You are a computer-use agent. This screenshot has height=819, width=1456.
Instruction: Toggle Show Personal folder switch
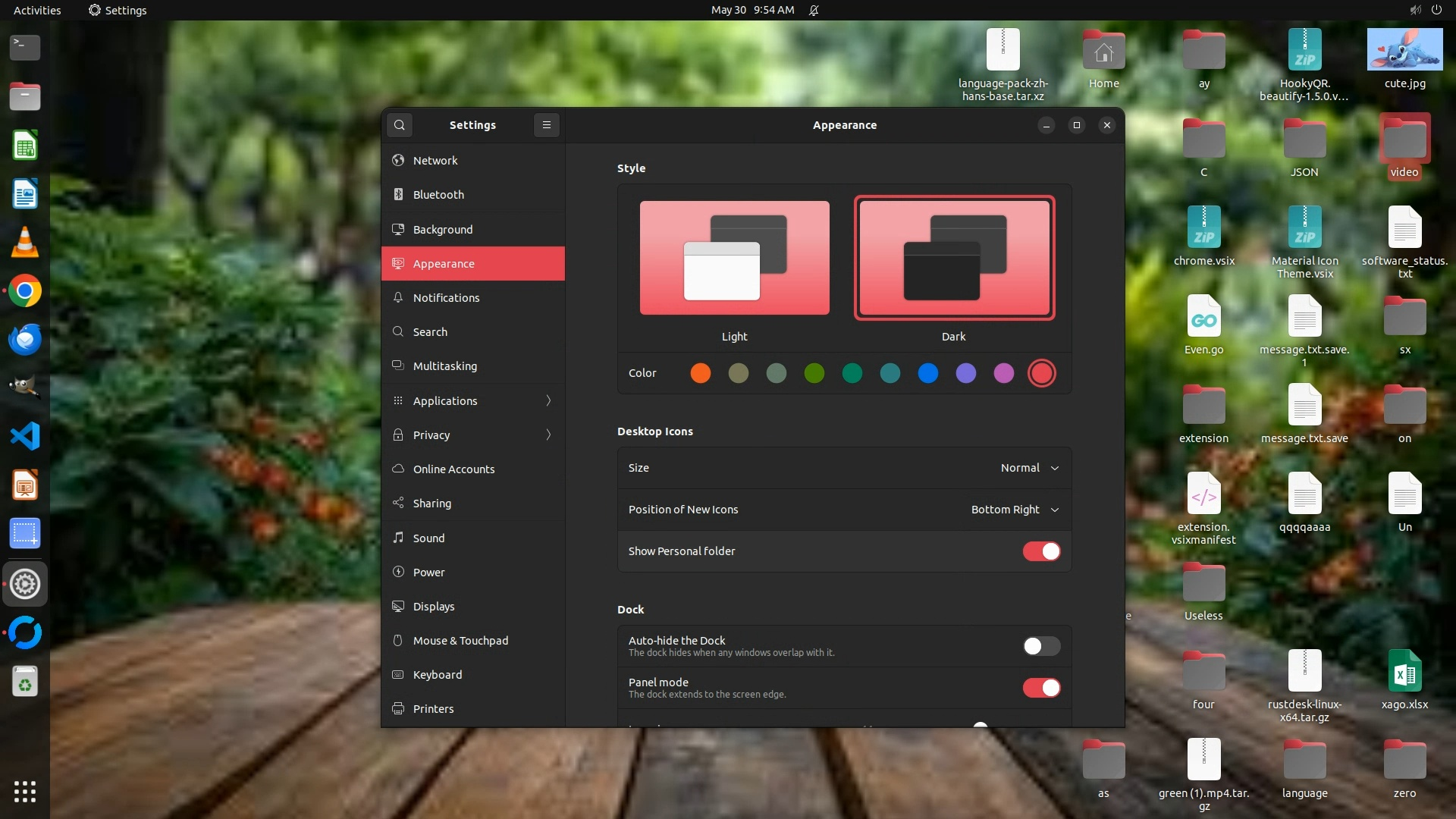[1041, 551]
